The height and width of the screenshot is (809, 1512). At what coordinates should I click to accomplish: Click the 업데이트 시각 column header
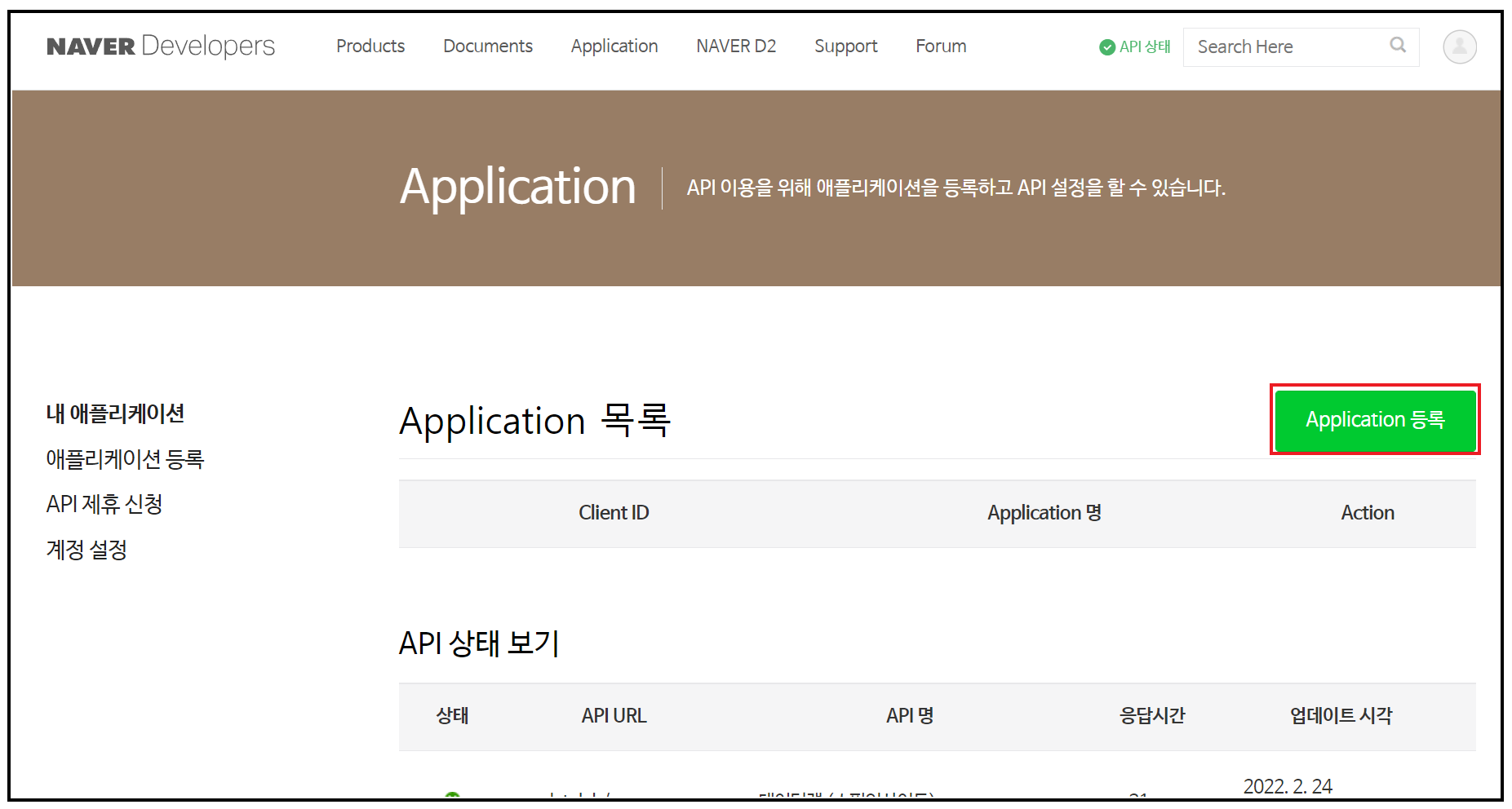[x=1341, y=716]
